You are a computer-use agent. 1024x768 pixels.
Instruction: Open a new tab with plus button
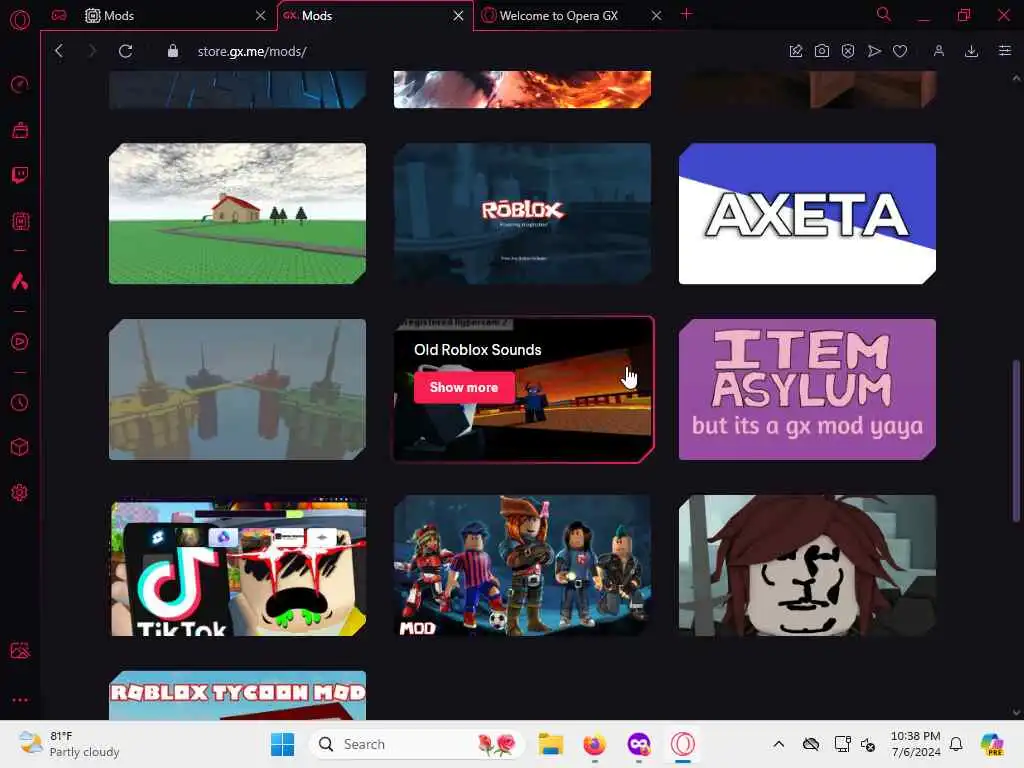point(686,14)
